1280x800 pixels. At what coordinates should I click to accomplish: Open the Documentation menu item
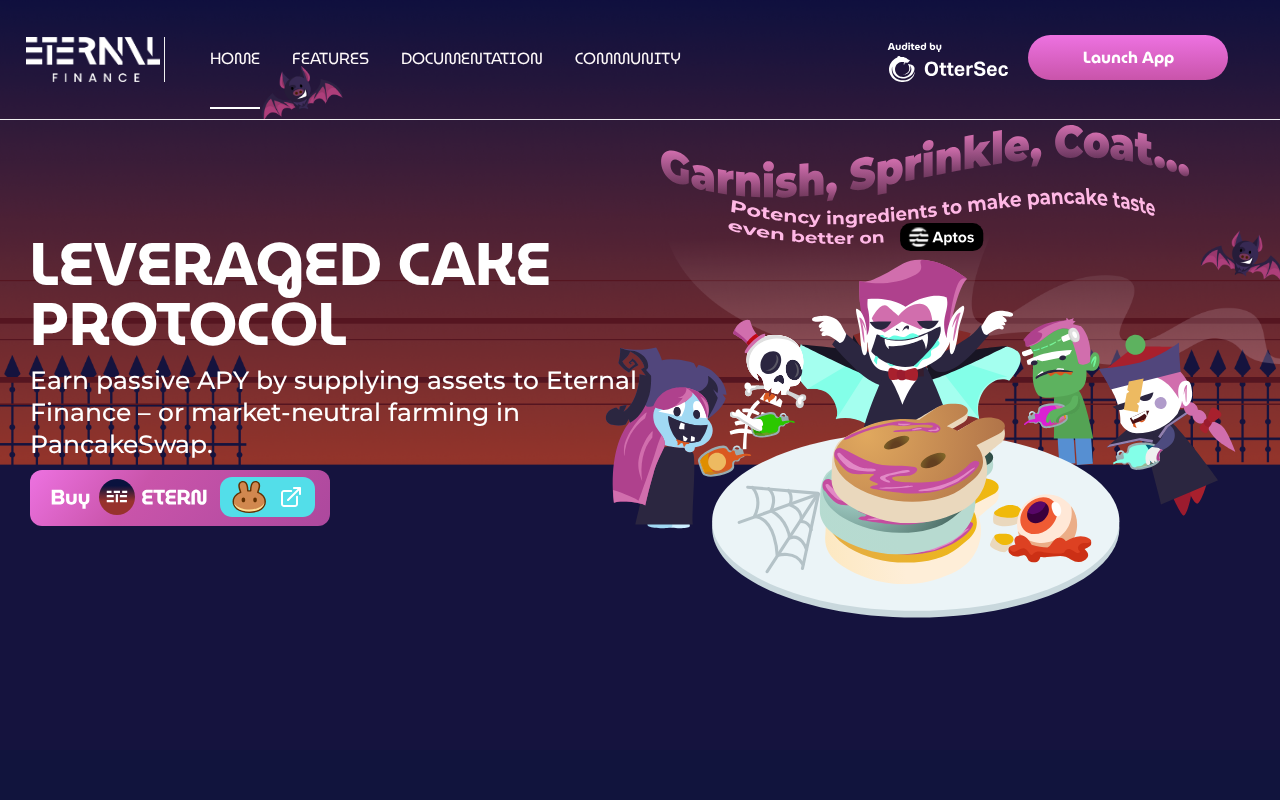coord(472,59)
